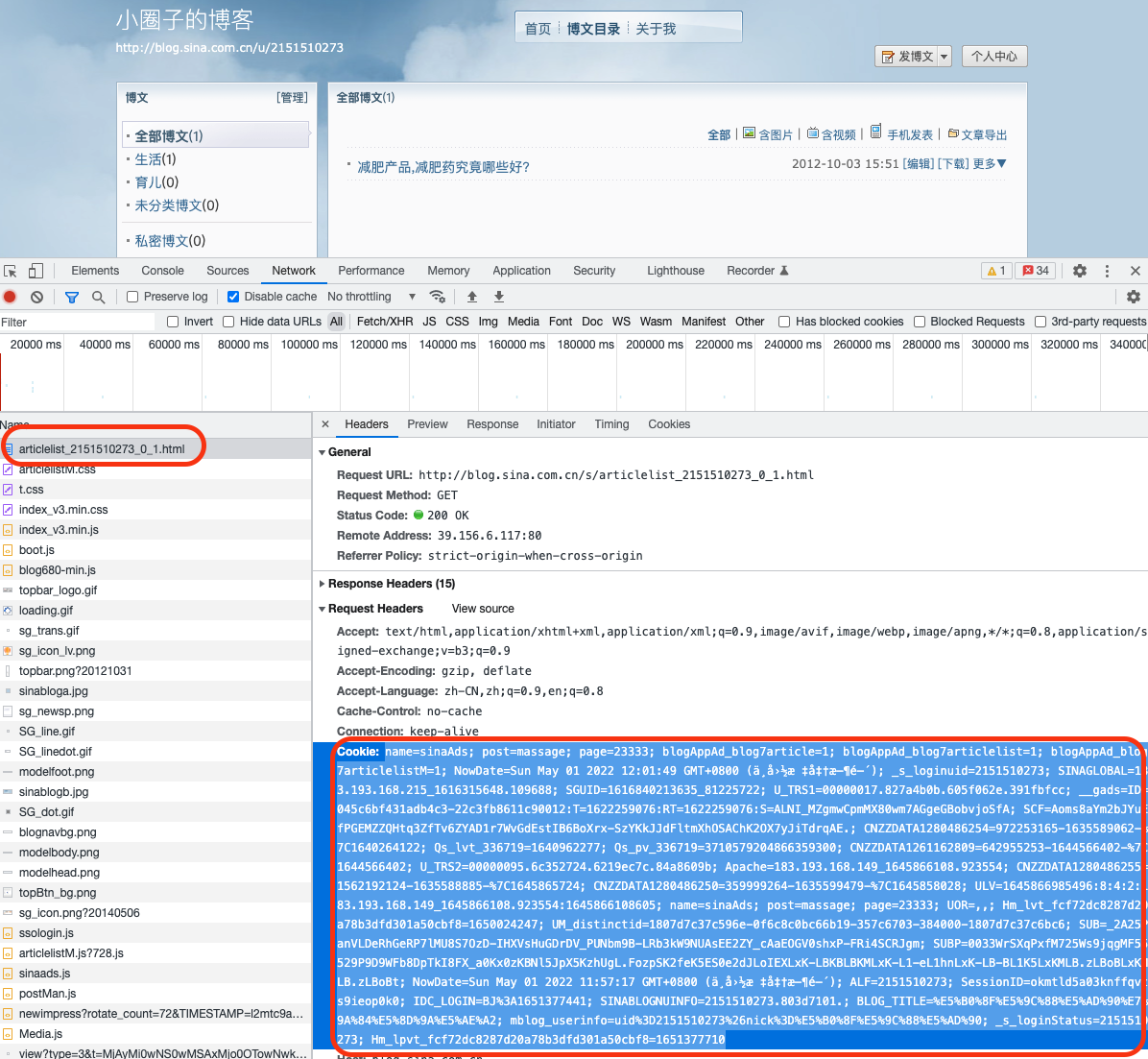Open the 生活(1) category link

155,159
